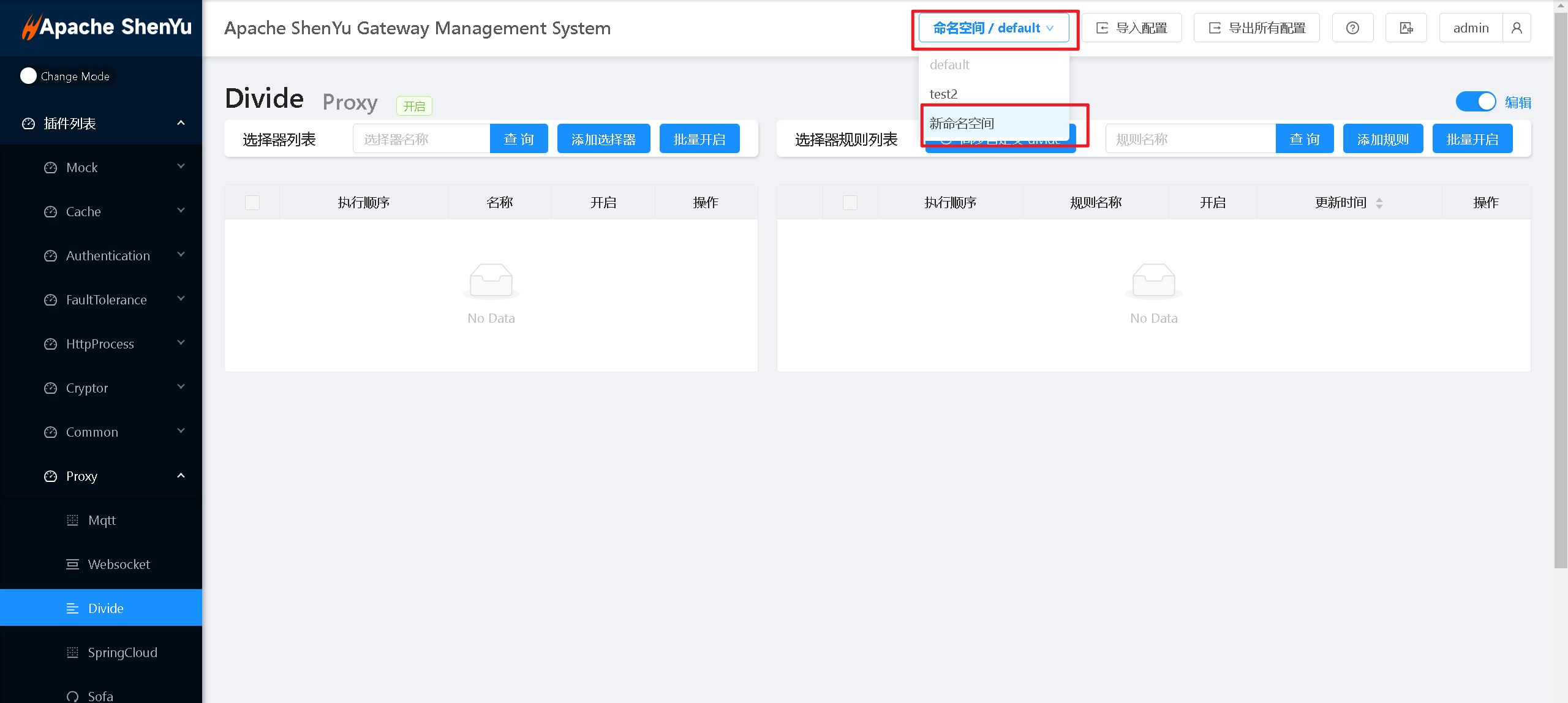The image size is (1568, 703).
Task: Click the selector name input field
Action: [421, 139]
